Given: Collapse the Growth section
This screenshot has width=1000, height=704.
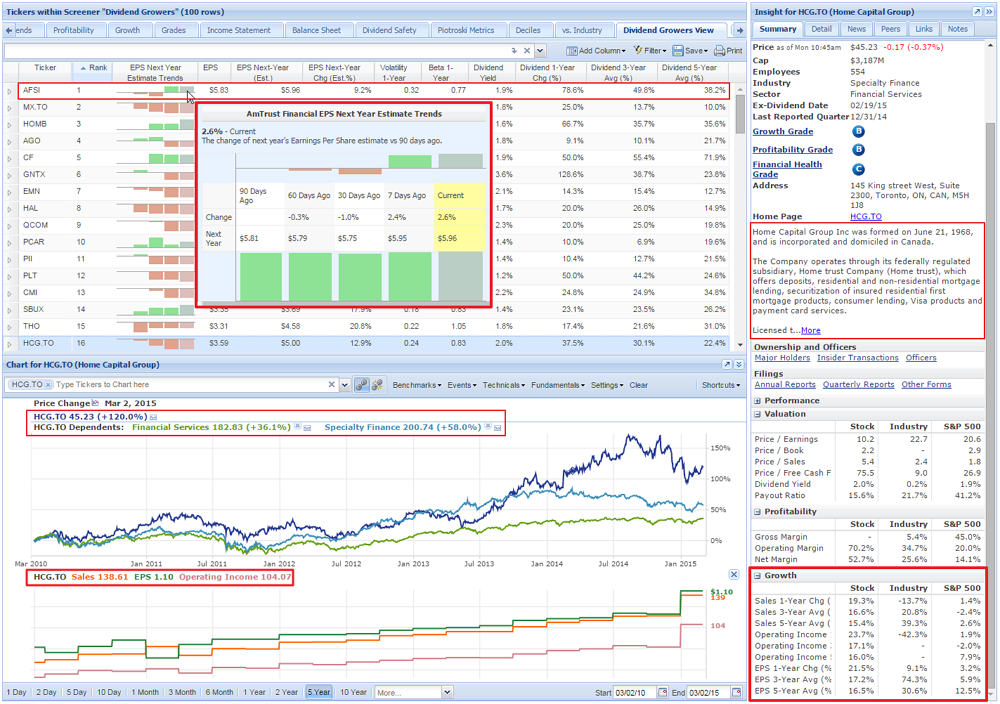Looking at the screenshot, I should [x=758, y=576].
